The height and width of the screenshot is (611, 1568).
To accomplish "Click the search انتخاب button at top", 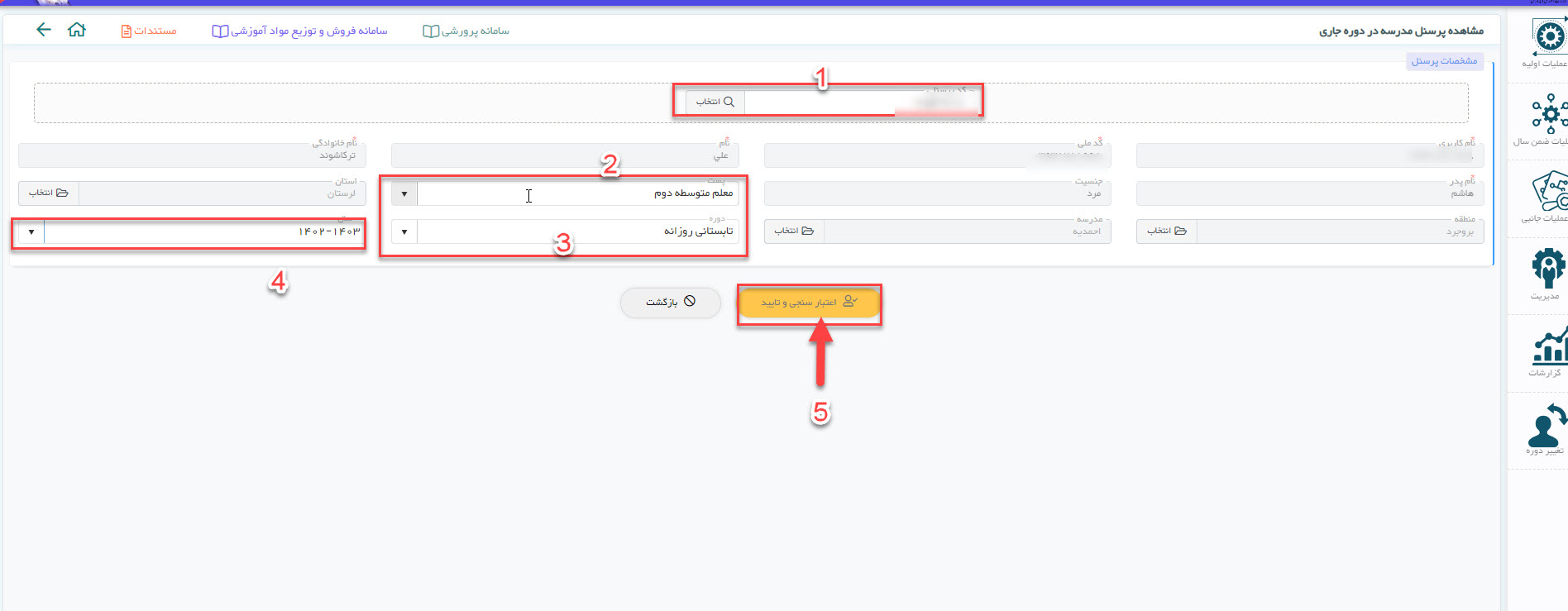I will click(715, 102).
